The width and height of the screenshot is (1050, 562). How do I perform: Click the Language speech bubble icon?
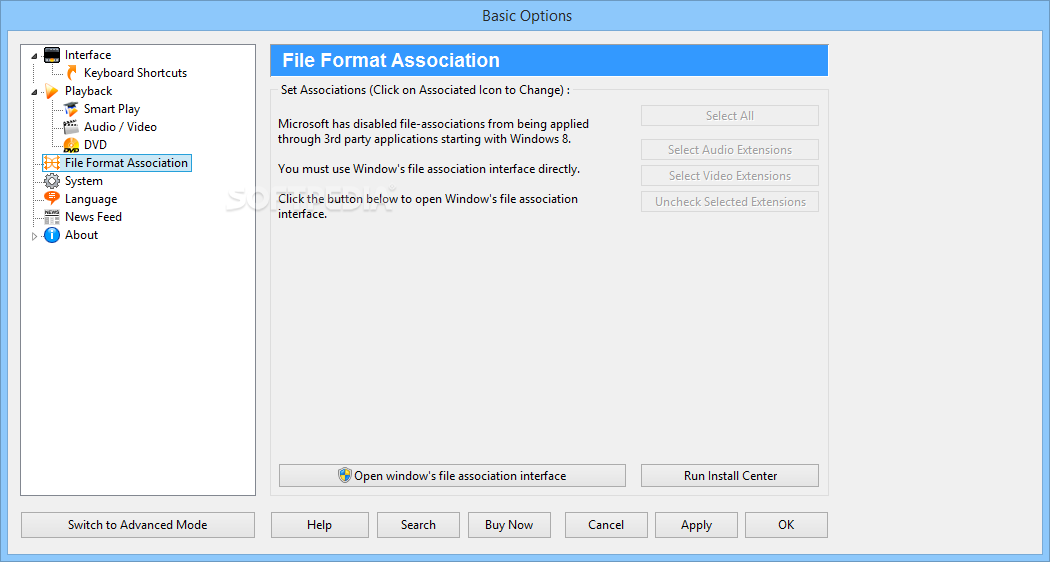tap(52, 199)
